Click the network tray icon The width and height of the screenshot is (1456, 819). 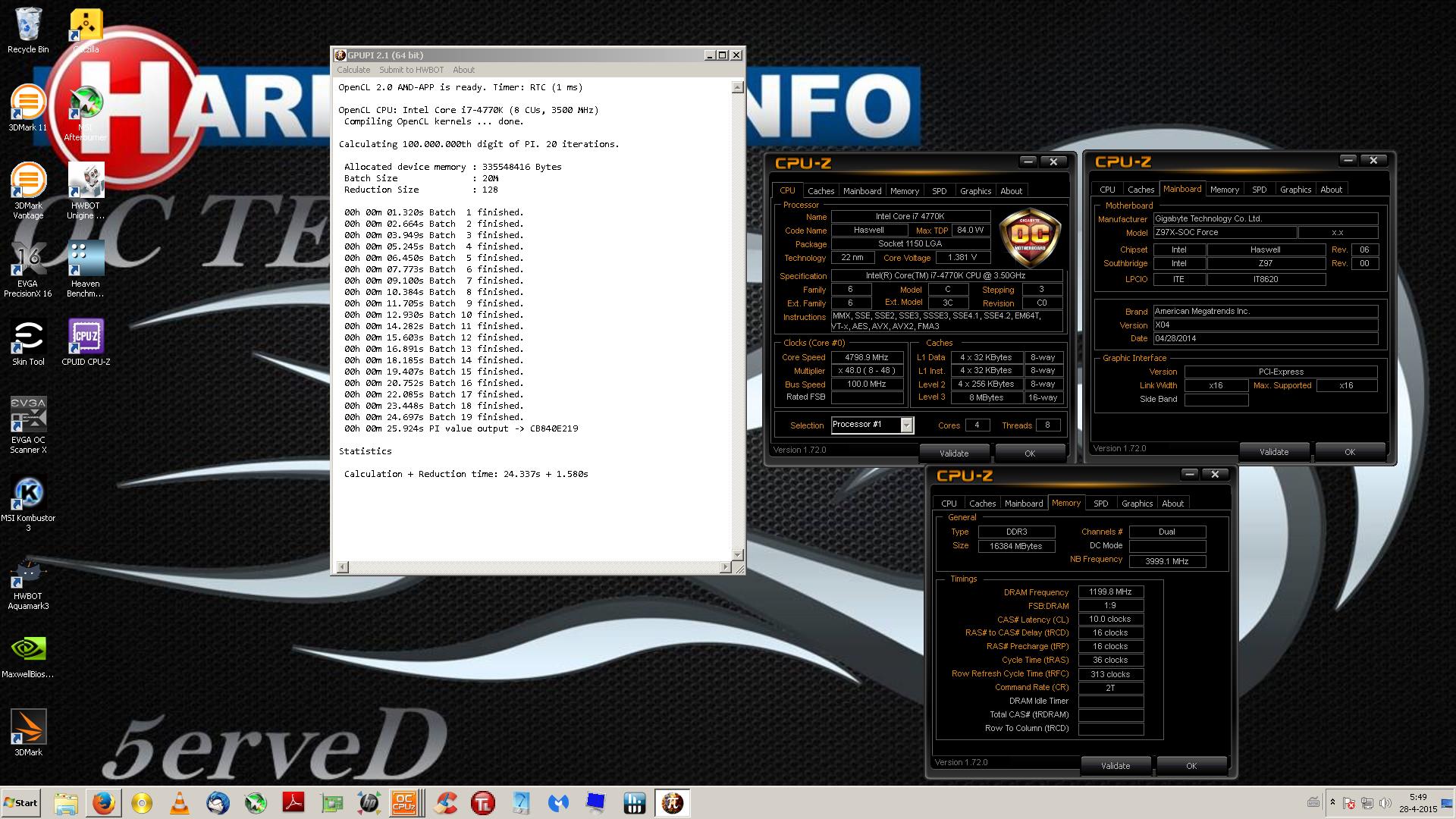[x=1367, y=803]
